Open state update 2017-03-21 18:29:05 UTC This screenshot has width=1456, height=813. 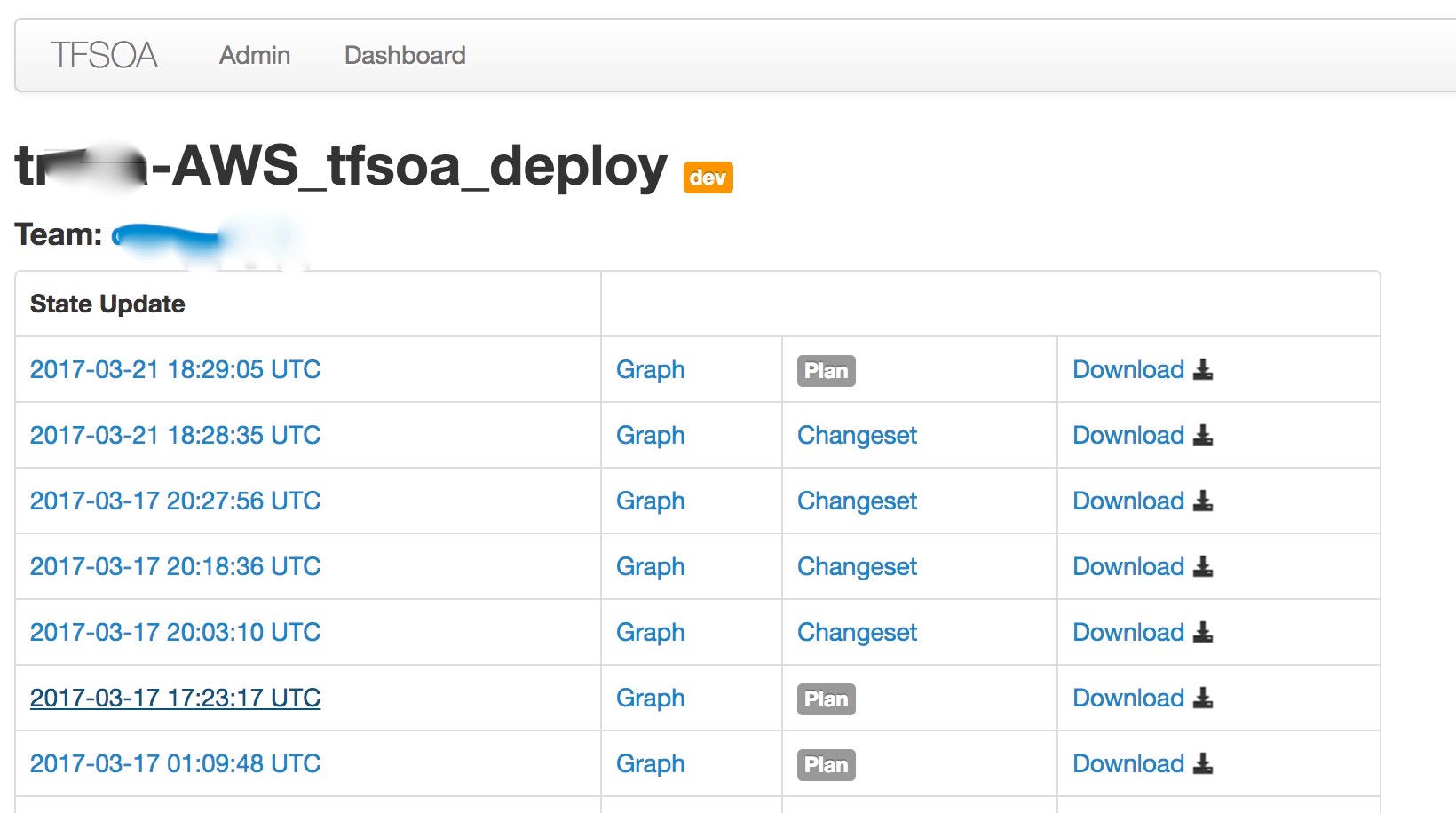pos(176,369)
